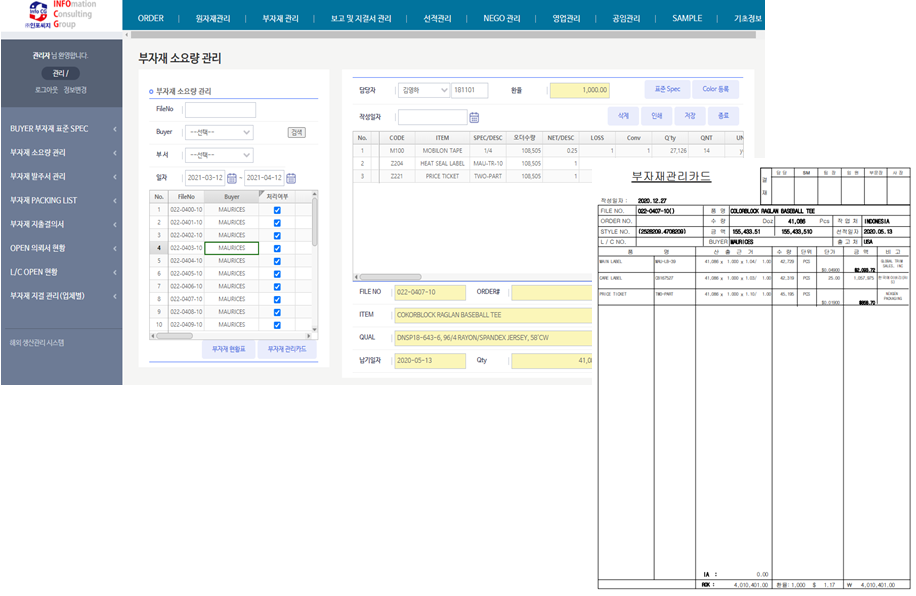Open the 원자재관리 top menu
The image size is (916, 596).
[x=213, y=18]
